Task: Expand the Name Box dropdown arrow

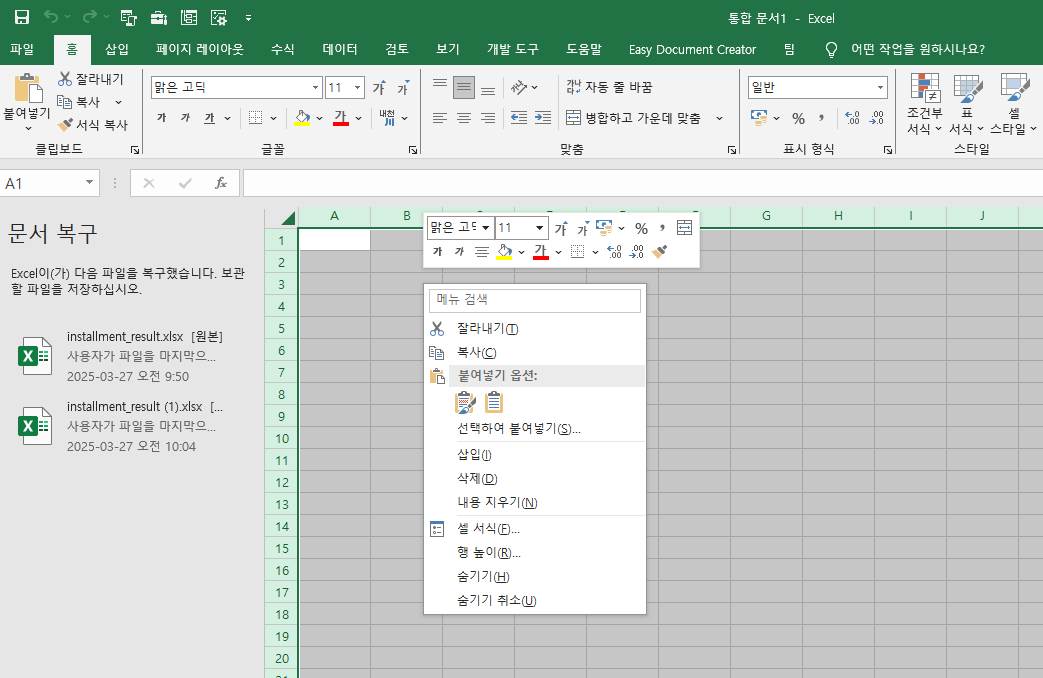Action: tap(89, 182)
